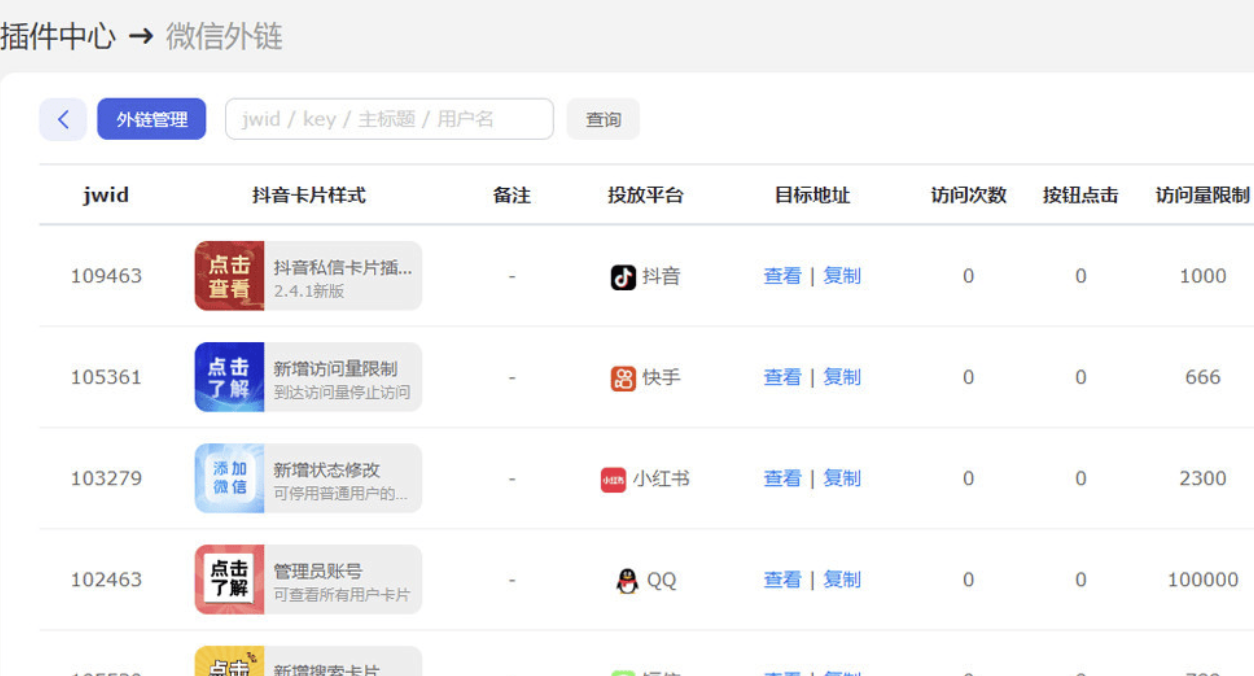The height and width of the screenshot is (676, 1254).
Task: Click the jwid/key search input box
Action: coord(388,118)
